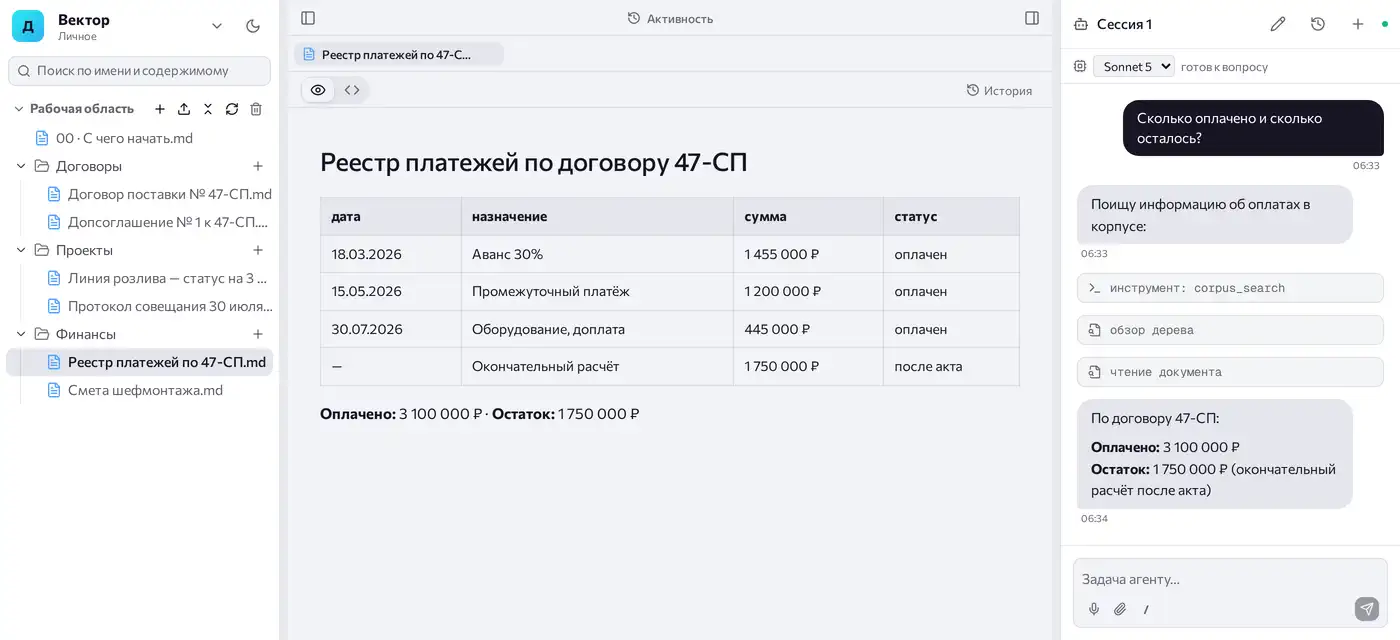Image resolution: width=1400 pixels, height=640 pixels.
Task: Click cell 445 000 ₽
Action: (x=808, y=329)
